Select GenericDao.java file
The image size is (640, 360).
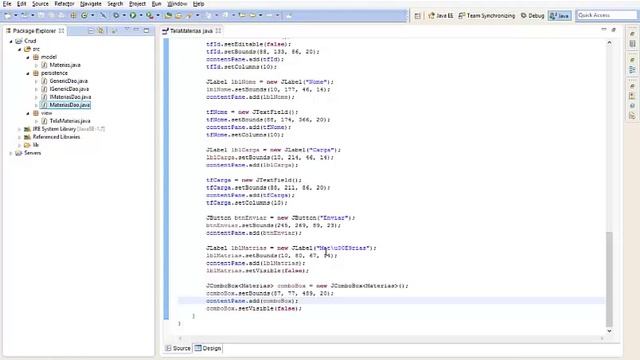[x=64, y=81]
